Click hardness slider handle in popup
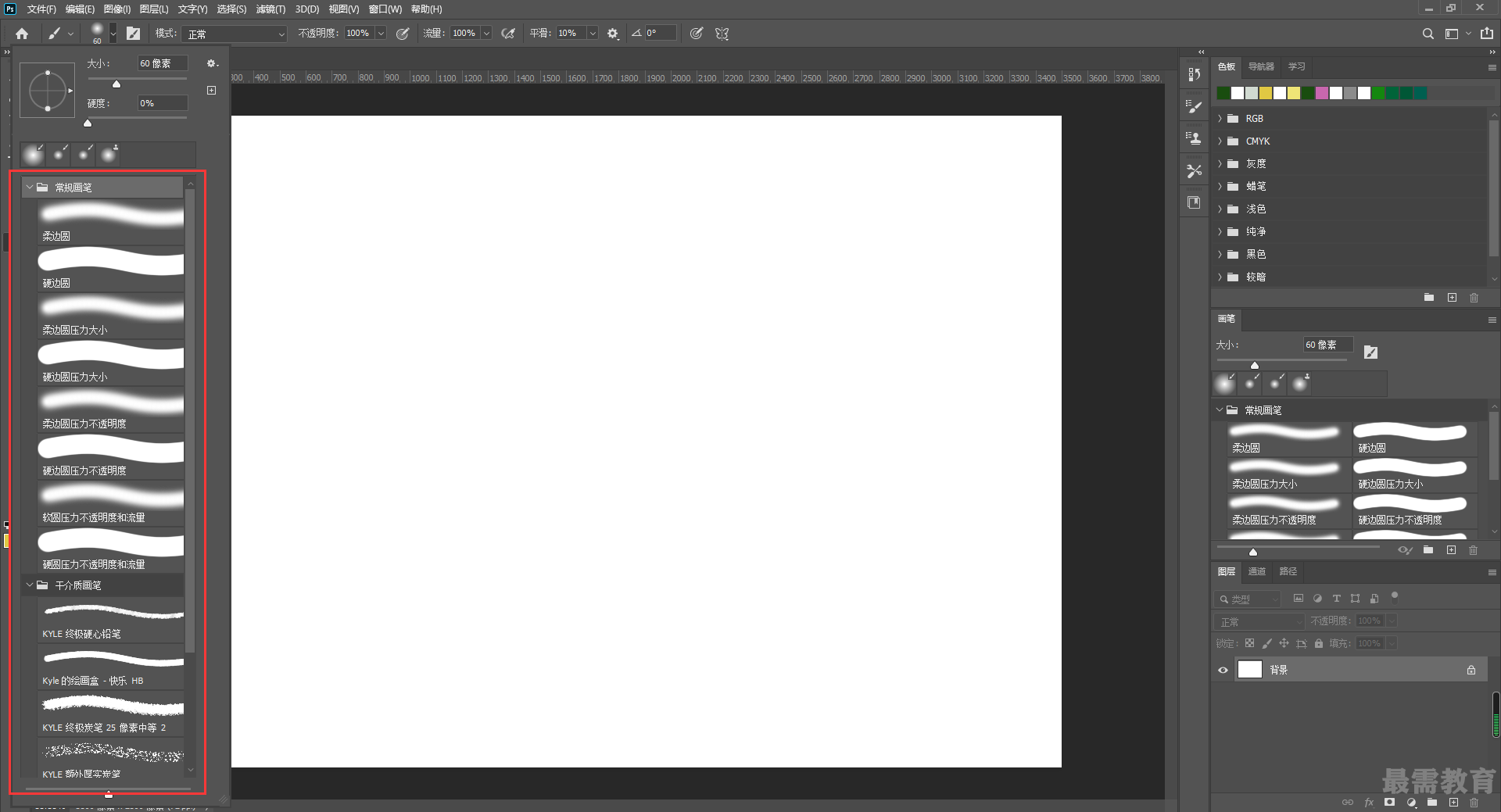 pyautogui.click(x=88, y=123)
